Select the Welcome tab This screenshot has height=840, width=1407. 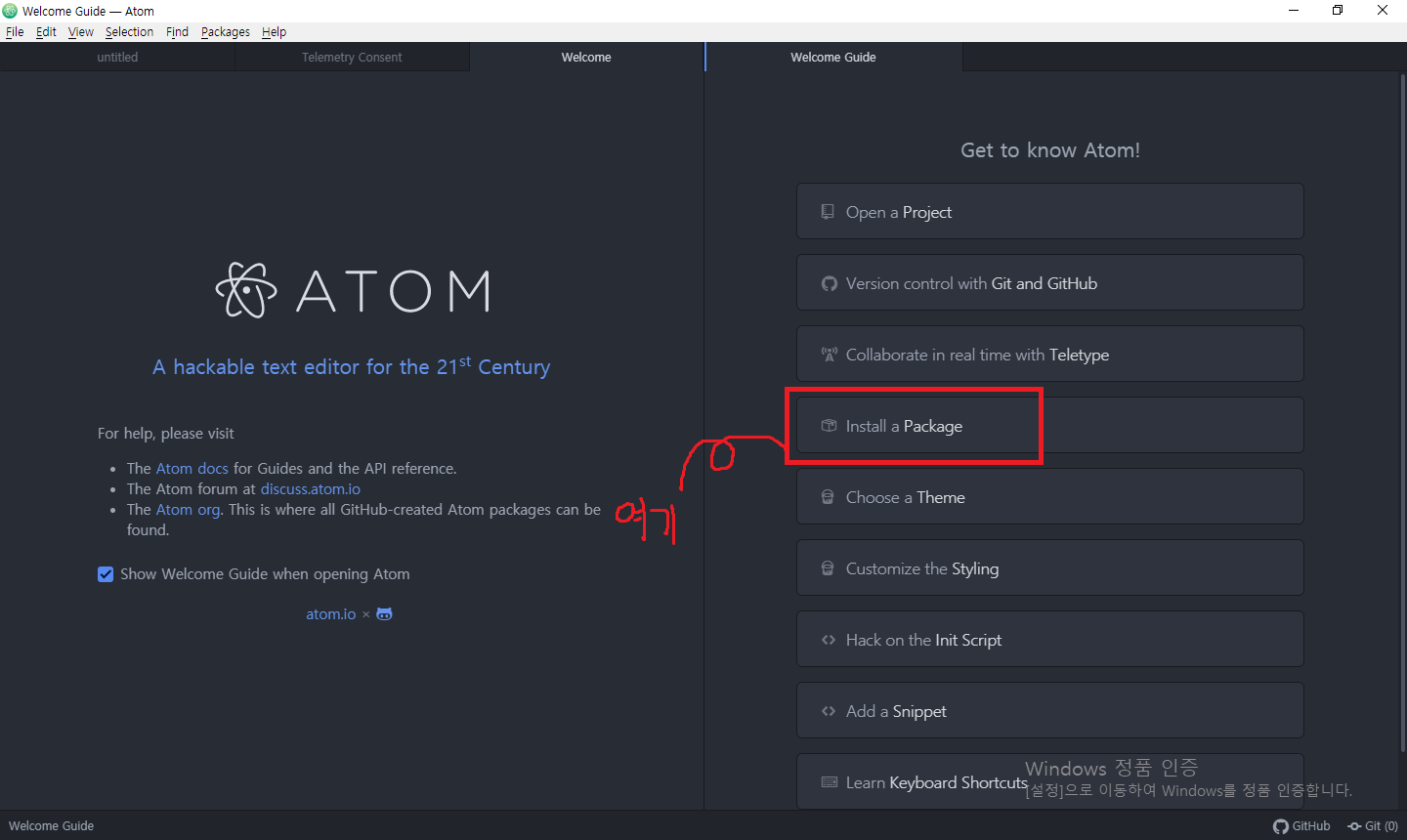(x=586, y=57)
